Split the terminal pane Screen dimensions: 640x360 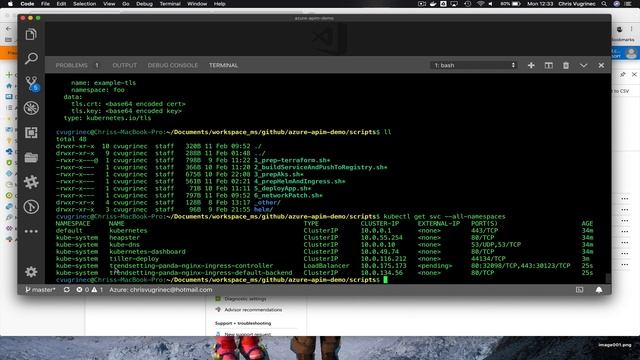549,65
